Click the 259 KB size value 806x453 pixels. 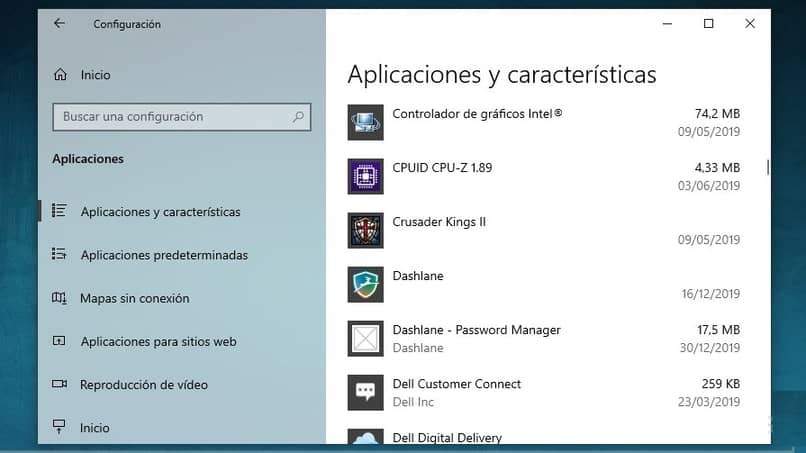click(721, 384)
